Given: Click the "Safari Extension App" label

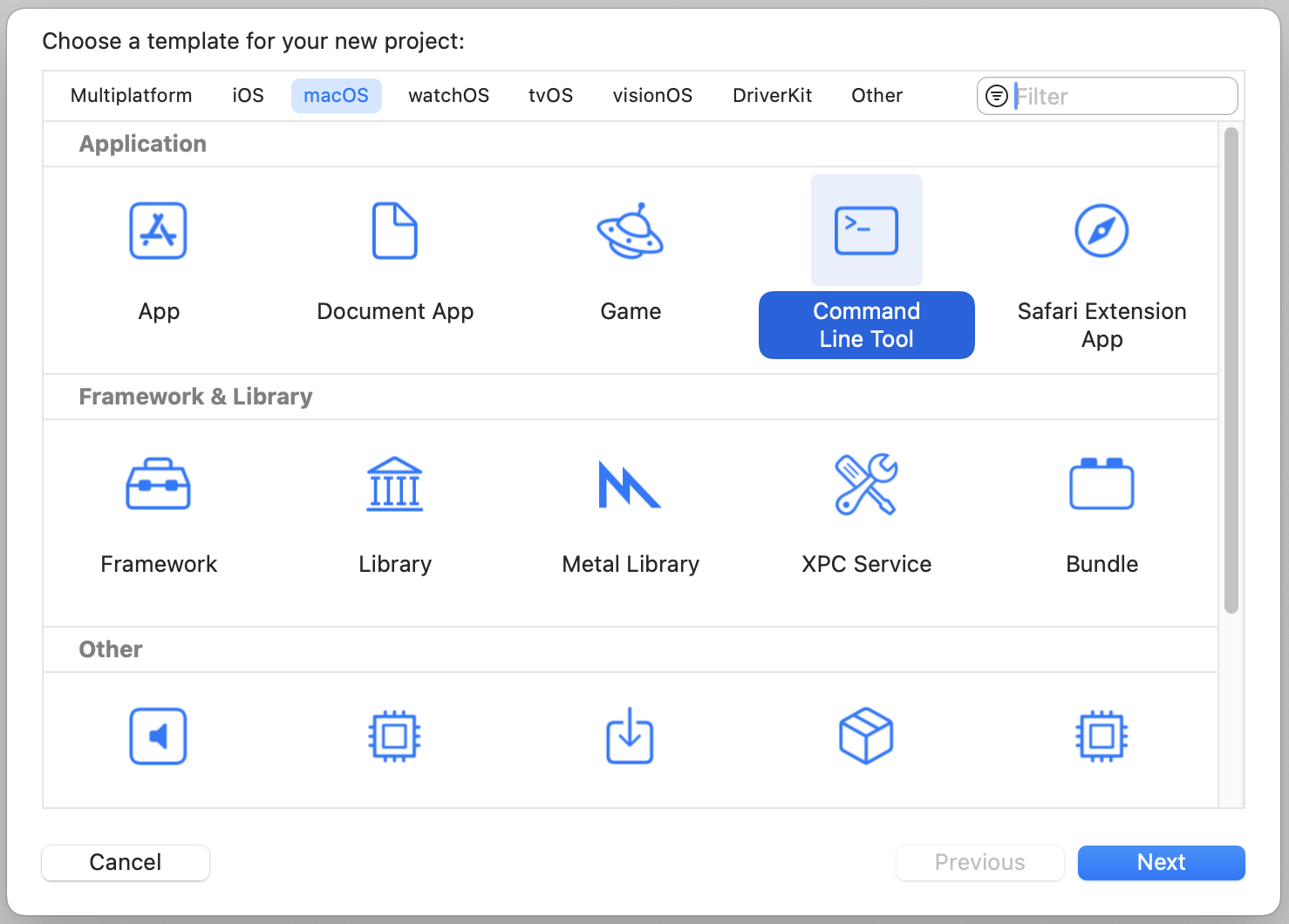Looking at the screenshot, I should tap(1102, 325).
